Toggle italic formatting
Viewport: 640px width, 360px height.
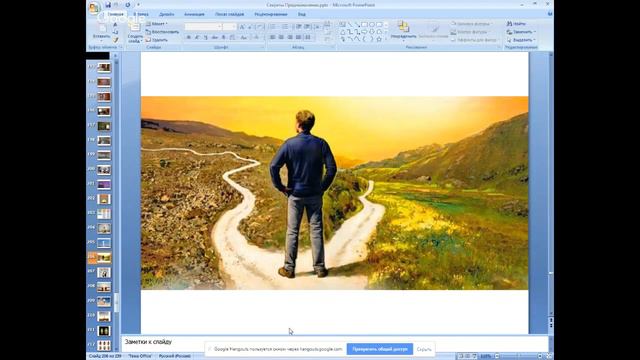pyautogui.click(x=197, y=38)
